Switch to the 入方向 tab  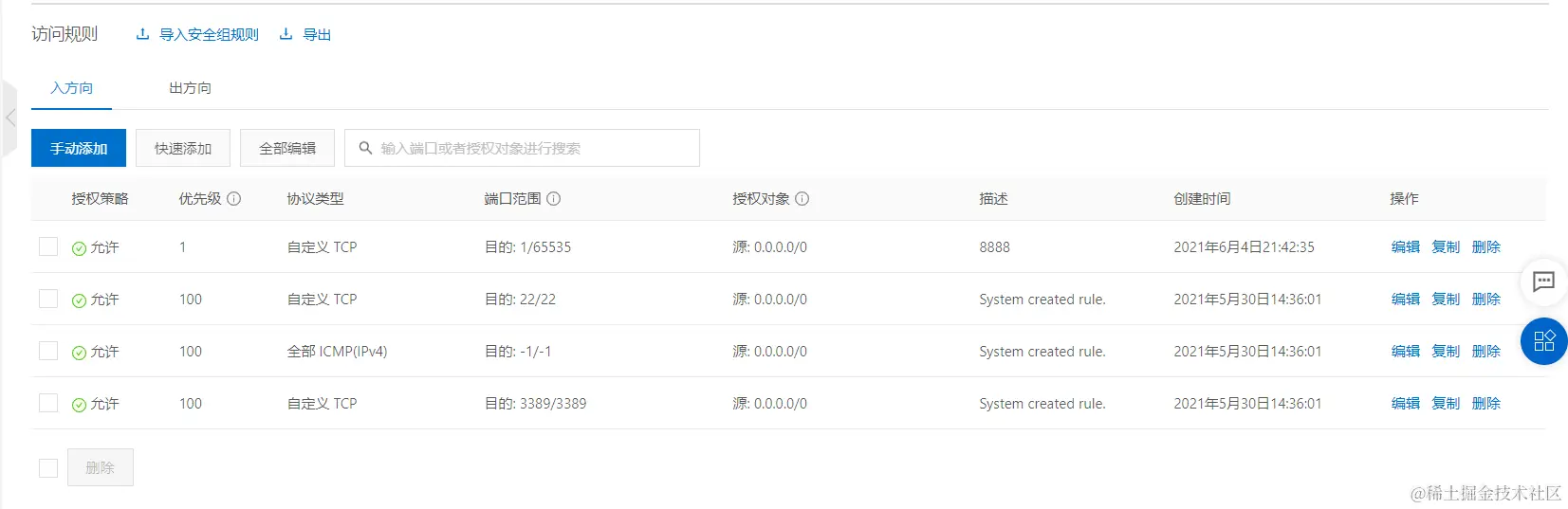click(x=72, y=88)
